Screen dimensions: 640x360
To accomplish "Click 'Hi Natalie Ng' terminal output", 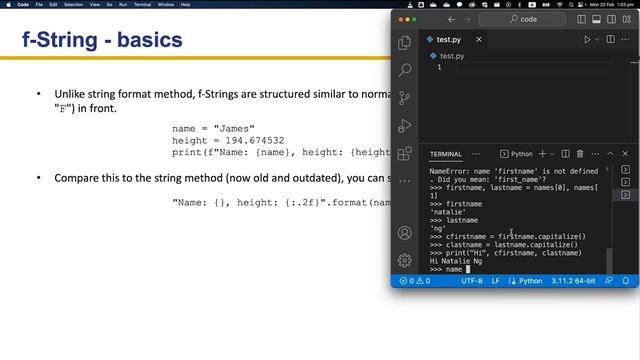I will pos(456,261).
